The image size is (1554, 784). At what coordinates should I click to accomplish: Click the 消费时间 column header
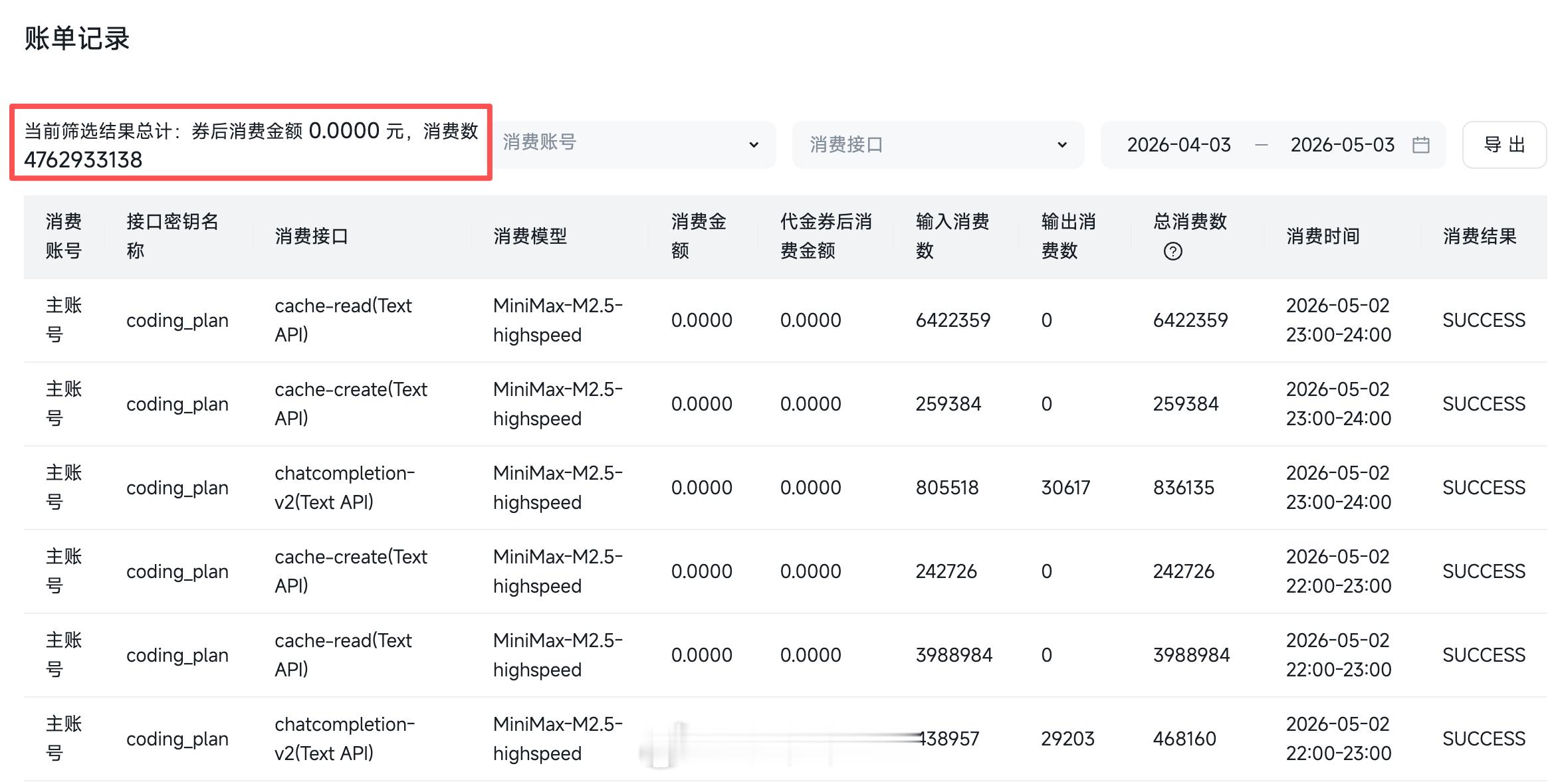click(x=1323, y=237)
